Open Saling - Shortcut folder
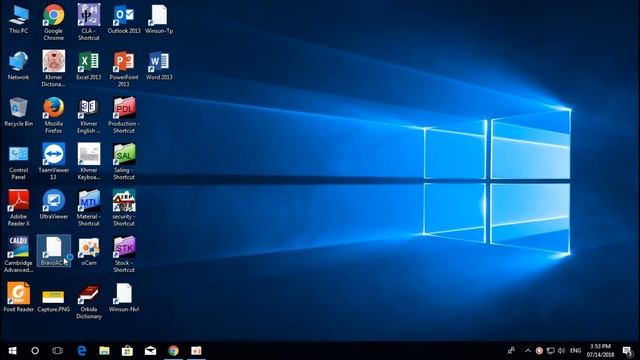The height and width of the screenshot is (360, 640). point(124,162)
